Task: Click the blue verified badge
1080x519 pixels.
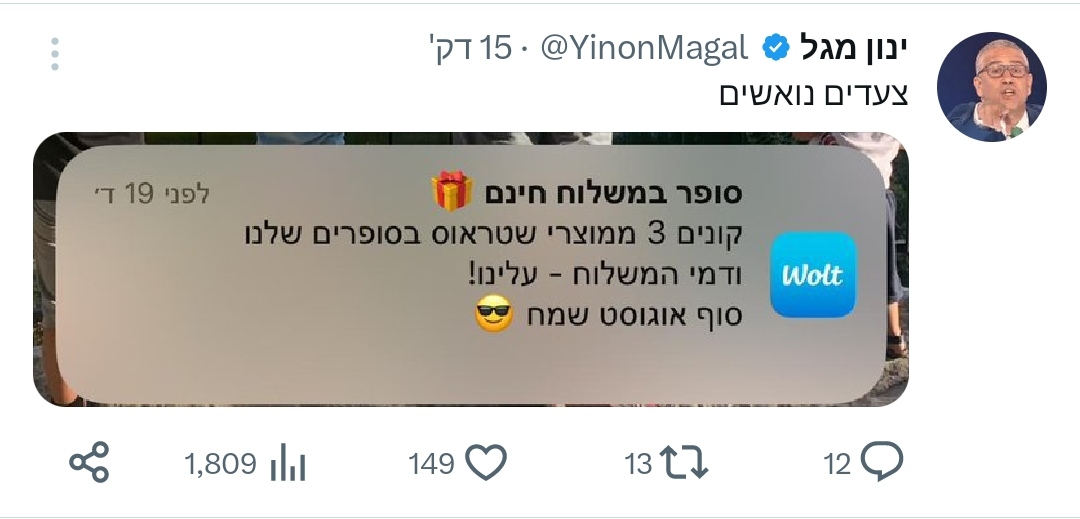Action: 776,48
